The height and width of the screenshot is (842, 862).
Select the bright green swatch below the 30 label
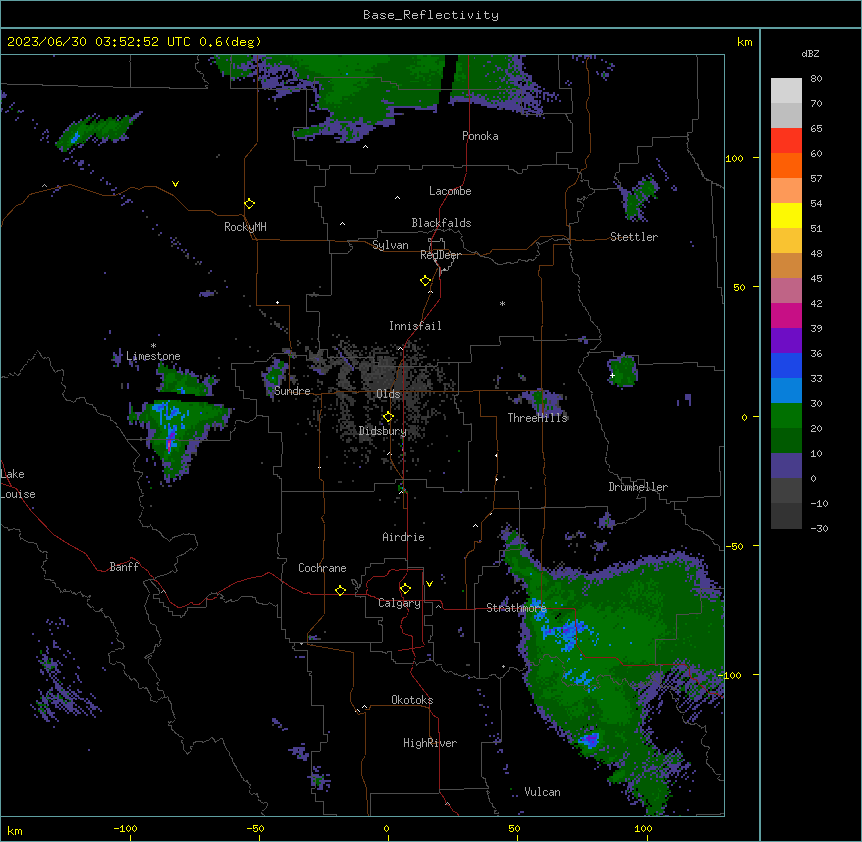pyautogui.click(x=786, y=416)
